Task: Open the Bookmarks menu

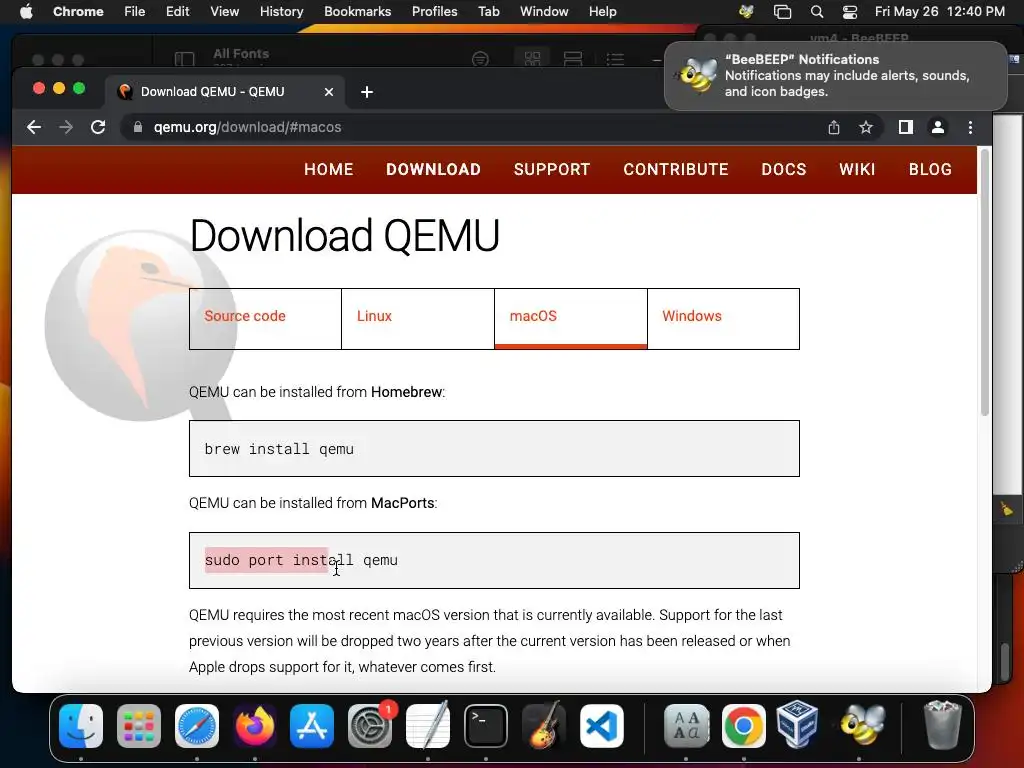Action: tap(357, 12)
